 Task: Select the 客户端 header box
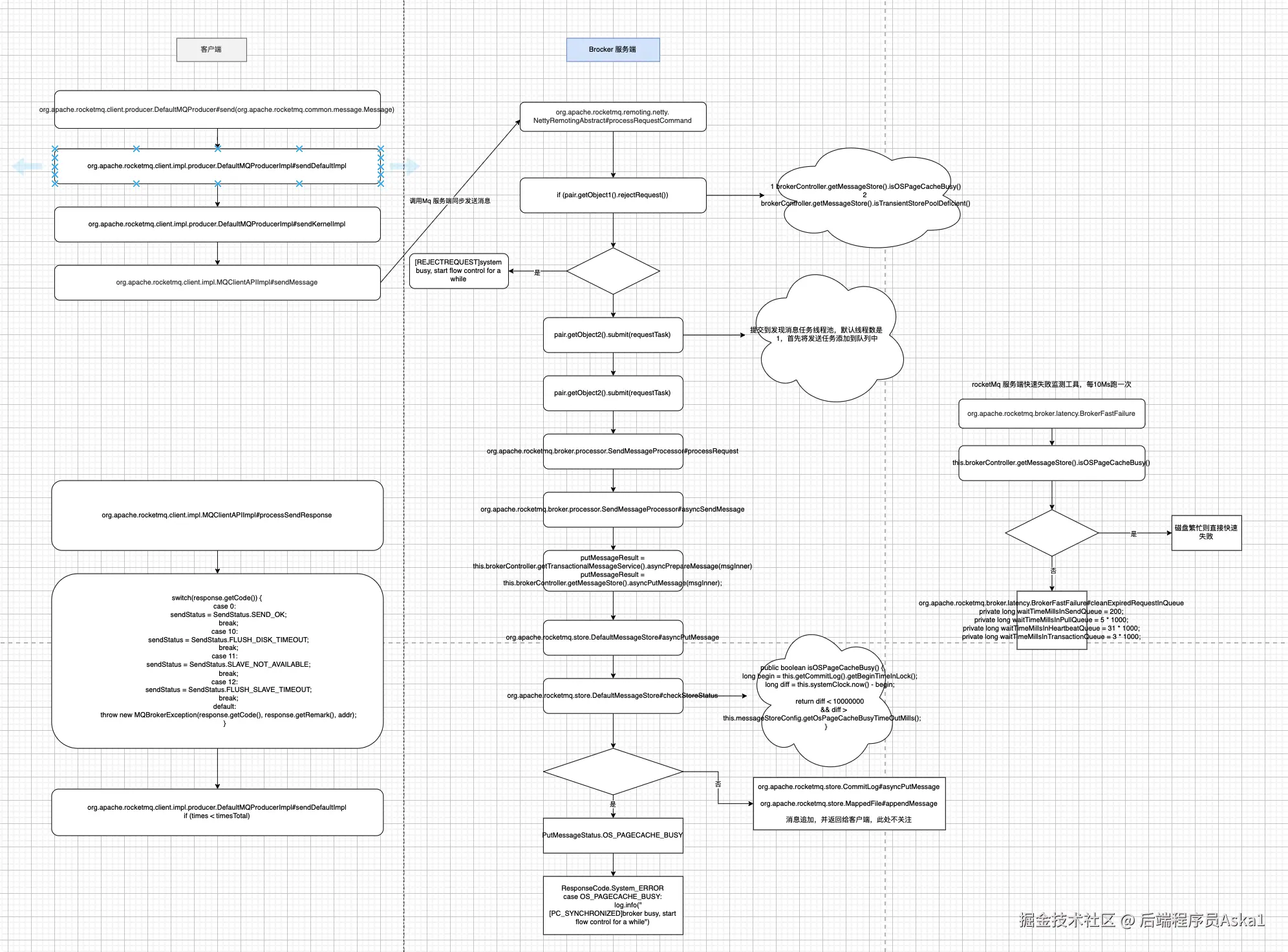click(x=211, y=50)
